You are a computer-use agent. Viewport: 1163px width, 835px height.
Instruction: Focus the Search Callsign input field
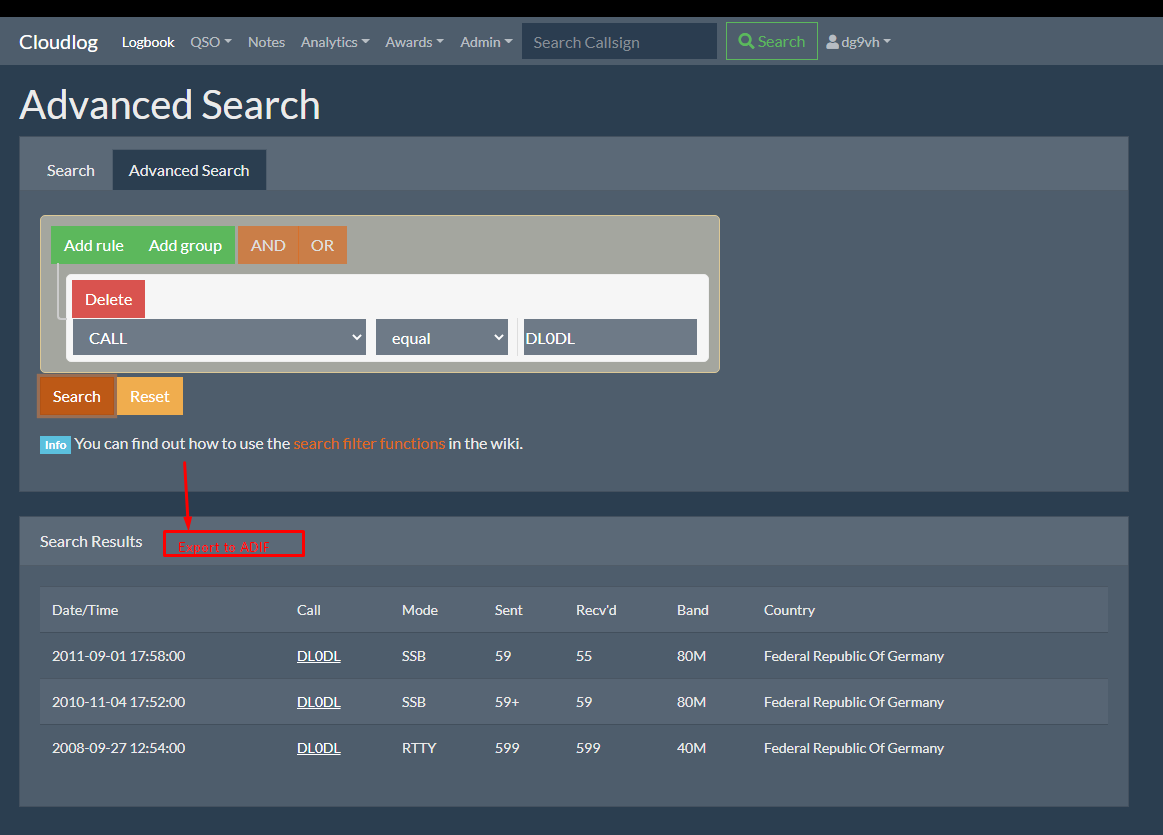pyautogui.click(x=619, y=42)
